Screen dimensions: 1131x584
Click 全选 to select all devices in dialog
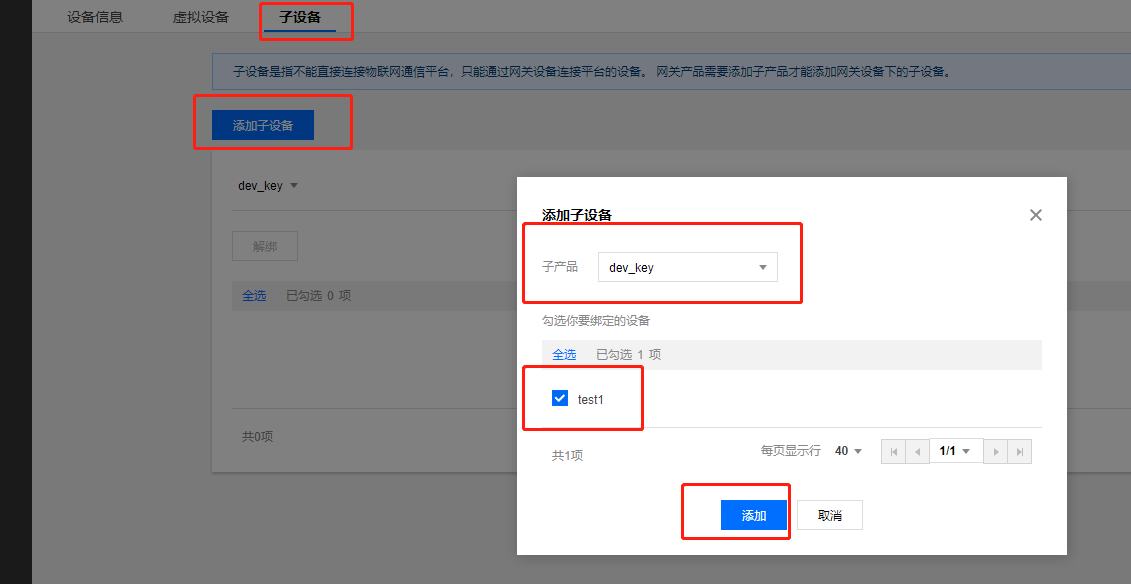pos(564,354)
